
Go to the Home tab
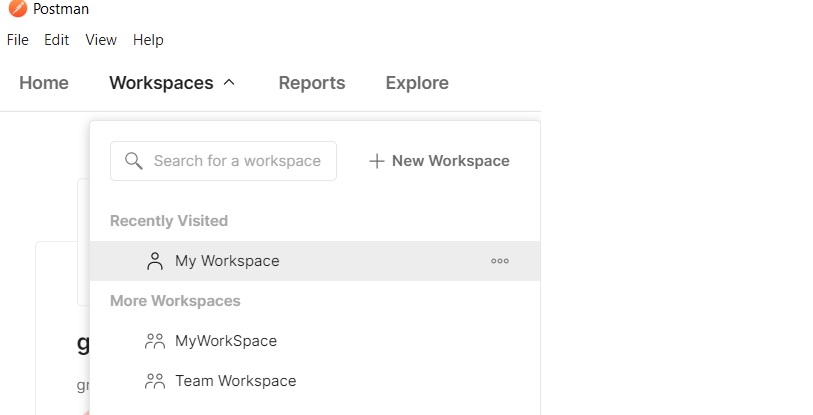click(44, 83)
